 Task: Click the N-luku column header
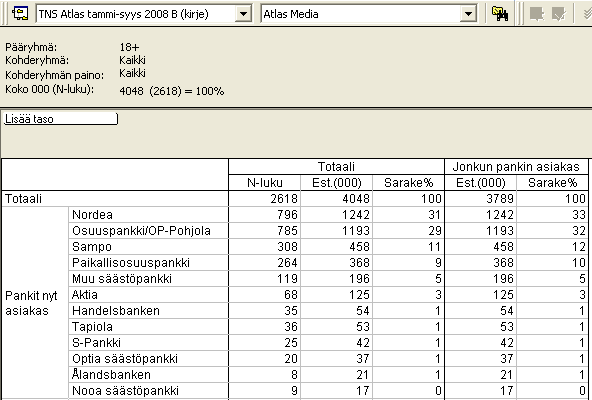pos(265,183)
